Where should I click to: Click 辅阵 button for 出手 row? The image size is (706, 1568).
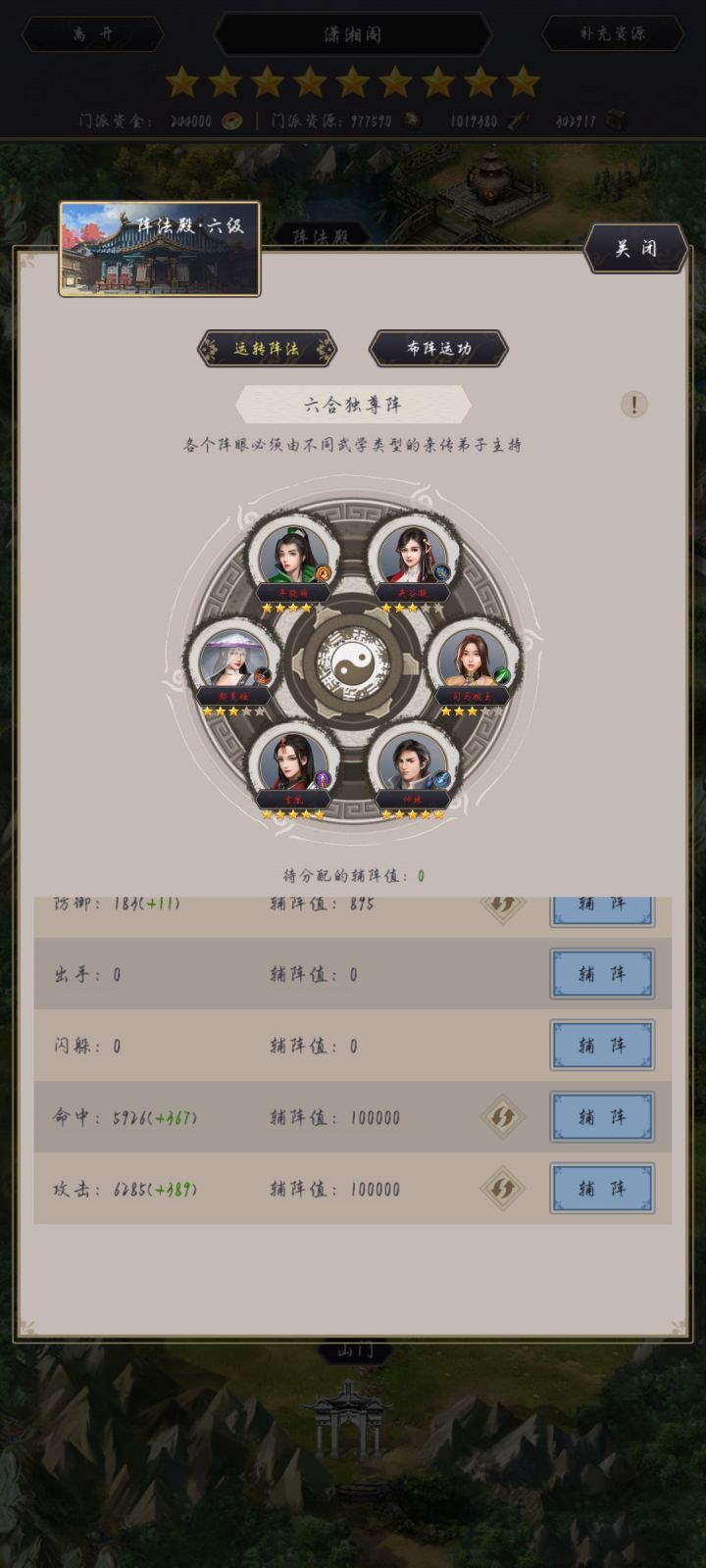(602, 973)
